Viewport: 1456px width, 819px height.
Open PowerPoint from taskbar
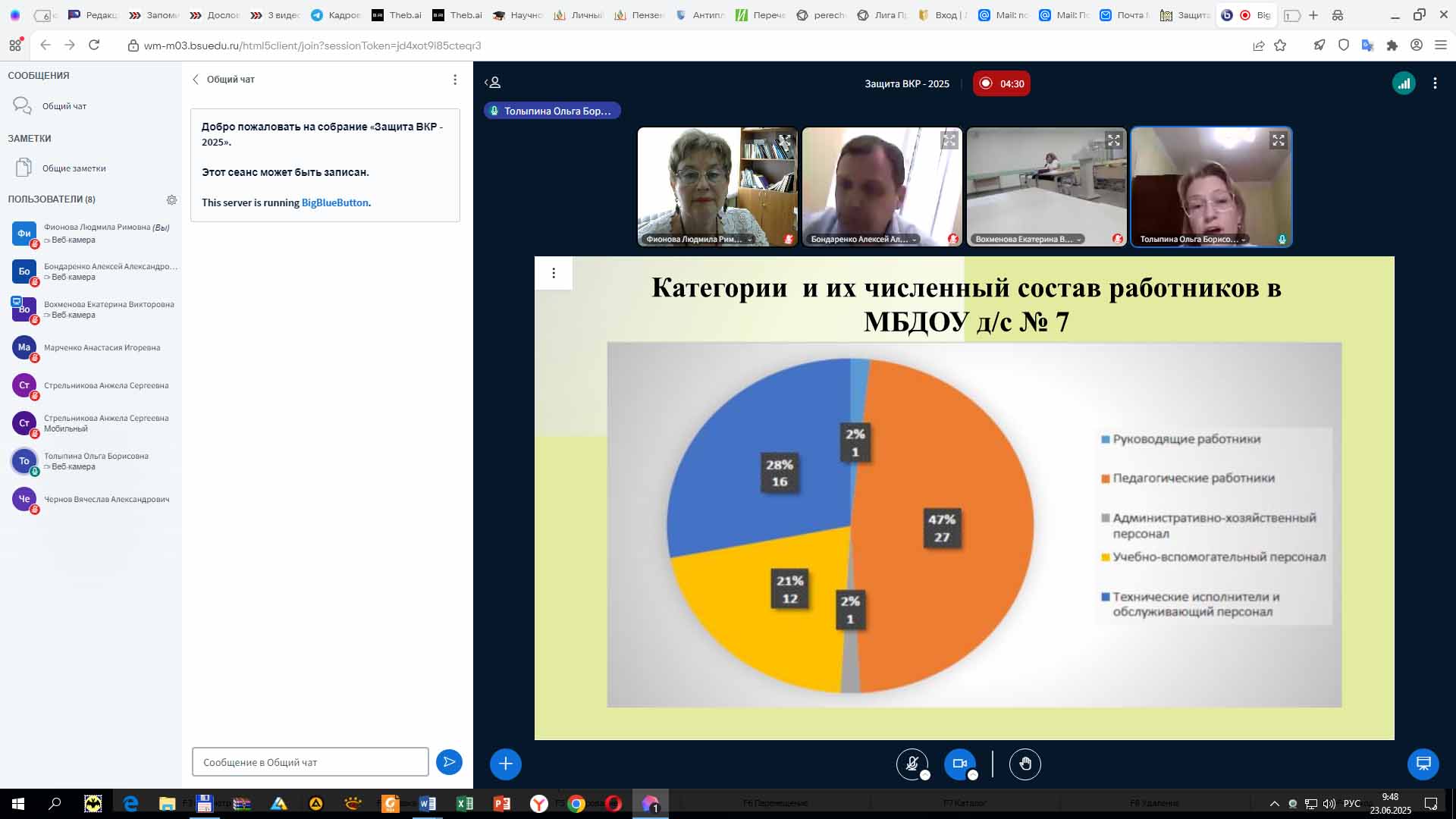click(x=501, y=804)
